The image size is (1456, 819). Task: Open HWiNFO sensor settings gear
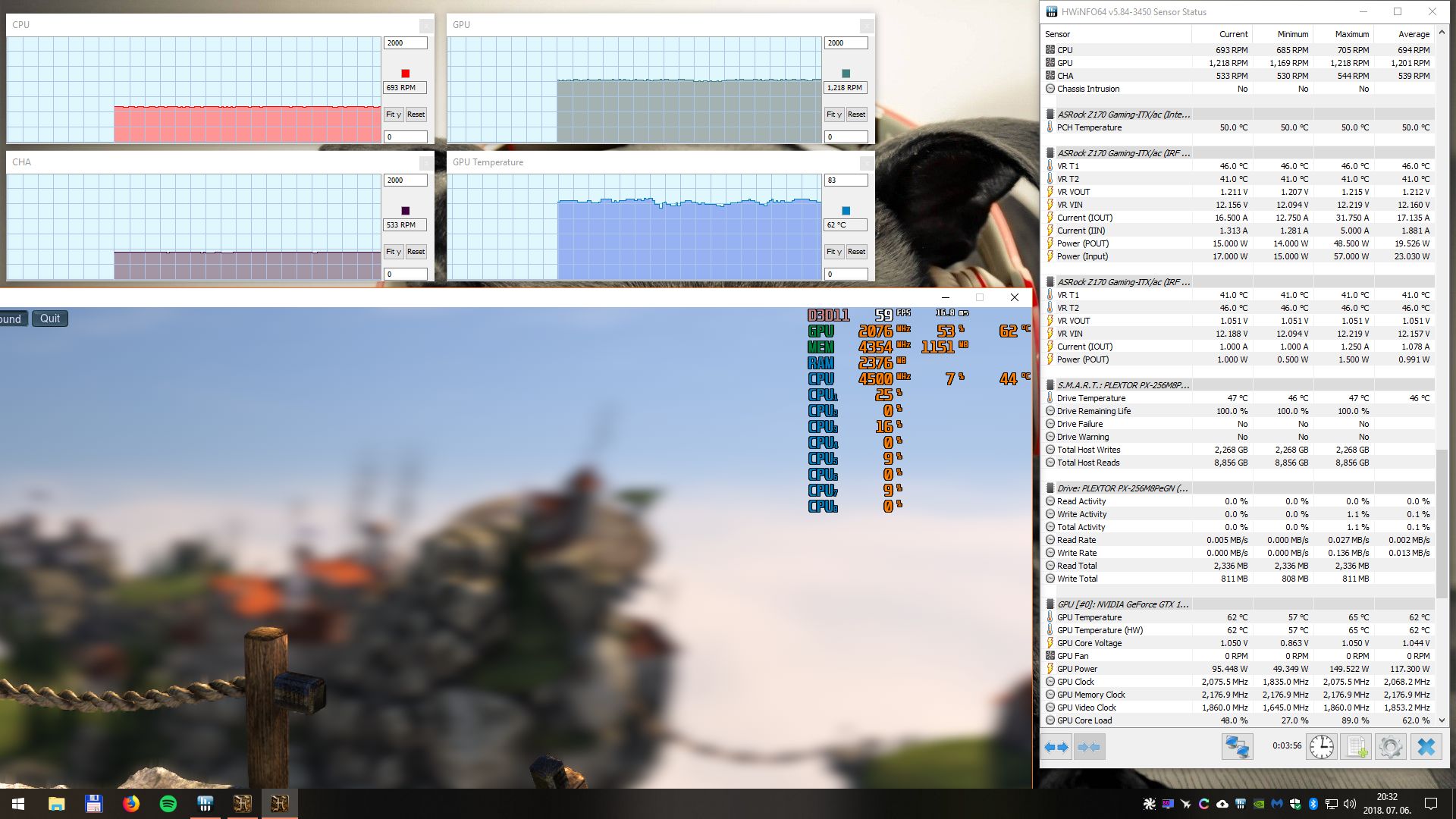(1390, 747)
